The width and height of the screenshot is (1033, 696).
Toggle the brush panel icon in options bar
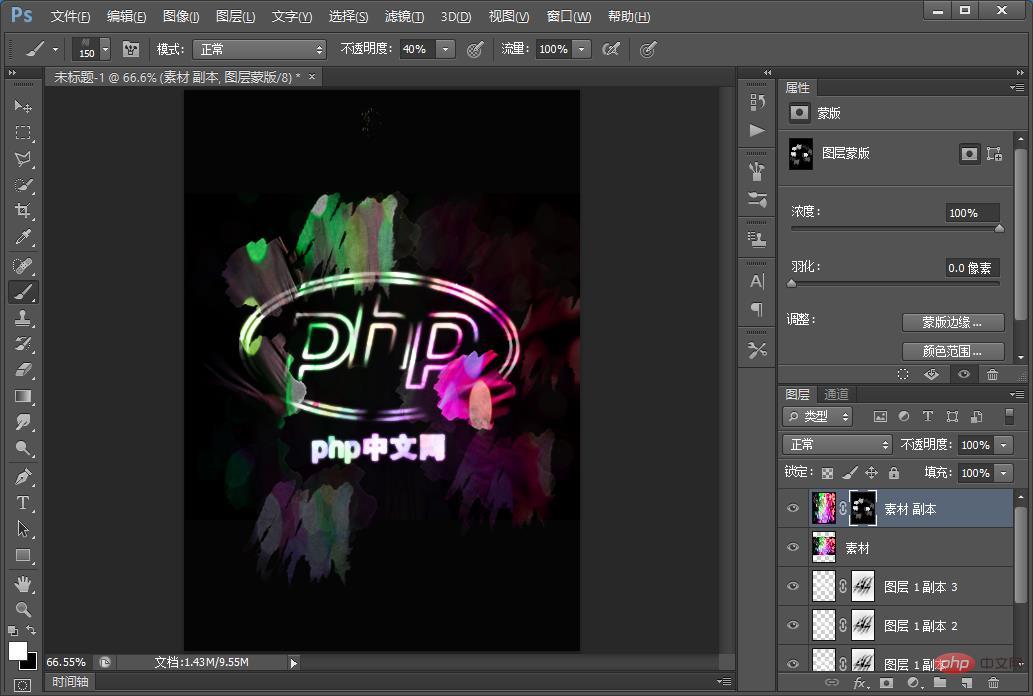click(130, 49)
